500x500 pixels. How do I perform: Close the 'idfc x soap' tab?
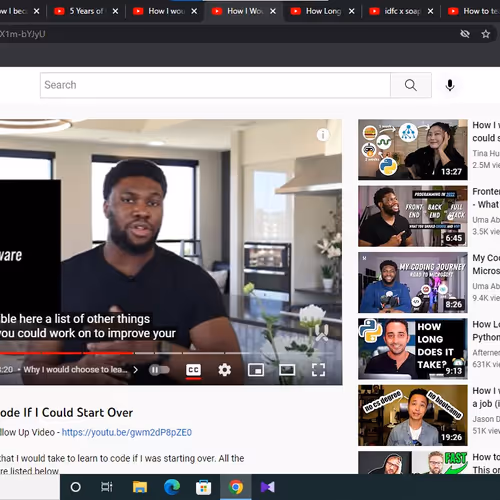click(x=430, y=11)
